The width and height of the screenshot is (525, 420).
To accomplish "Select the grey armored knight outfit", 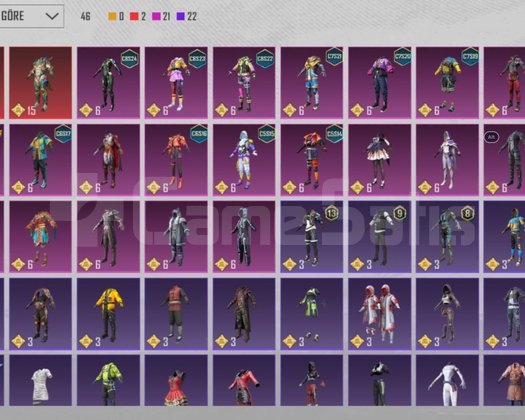I will (x=108, y=237).
